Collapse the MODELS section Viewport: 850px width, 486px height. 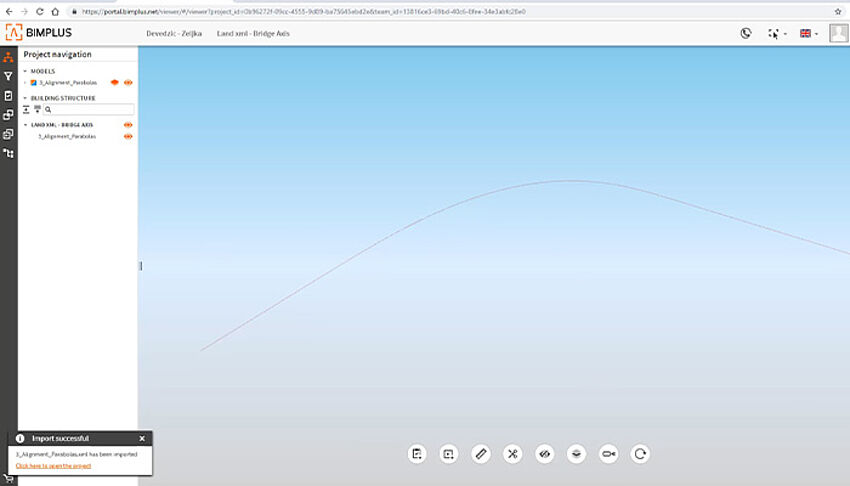click(x=25, y=72)
